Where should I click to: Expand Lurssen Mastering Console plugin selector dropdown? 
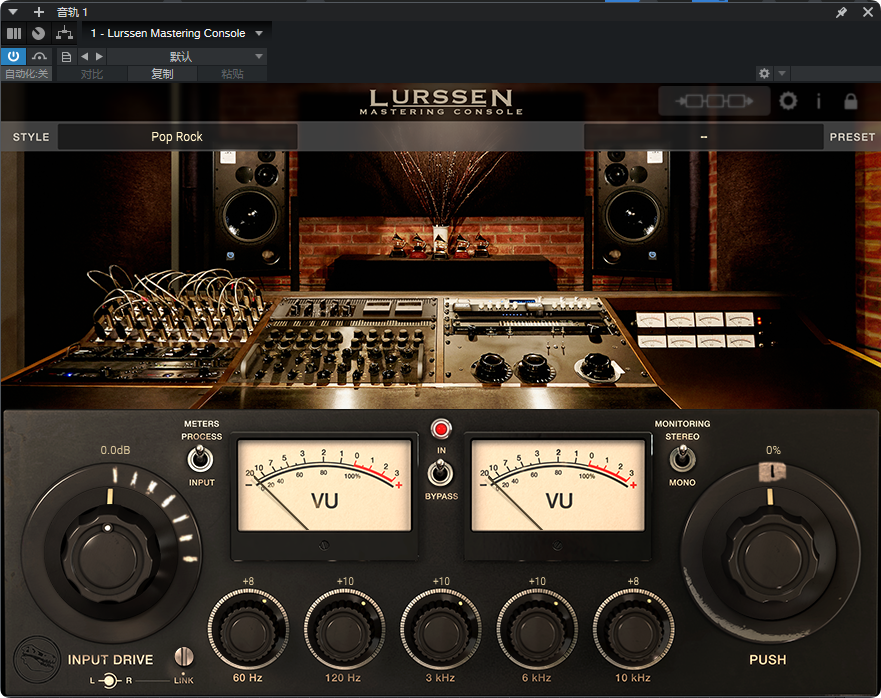(259, 33)
